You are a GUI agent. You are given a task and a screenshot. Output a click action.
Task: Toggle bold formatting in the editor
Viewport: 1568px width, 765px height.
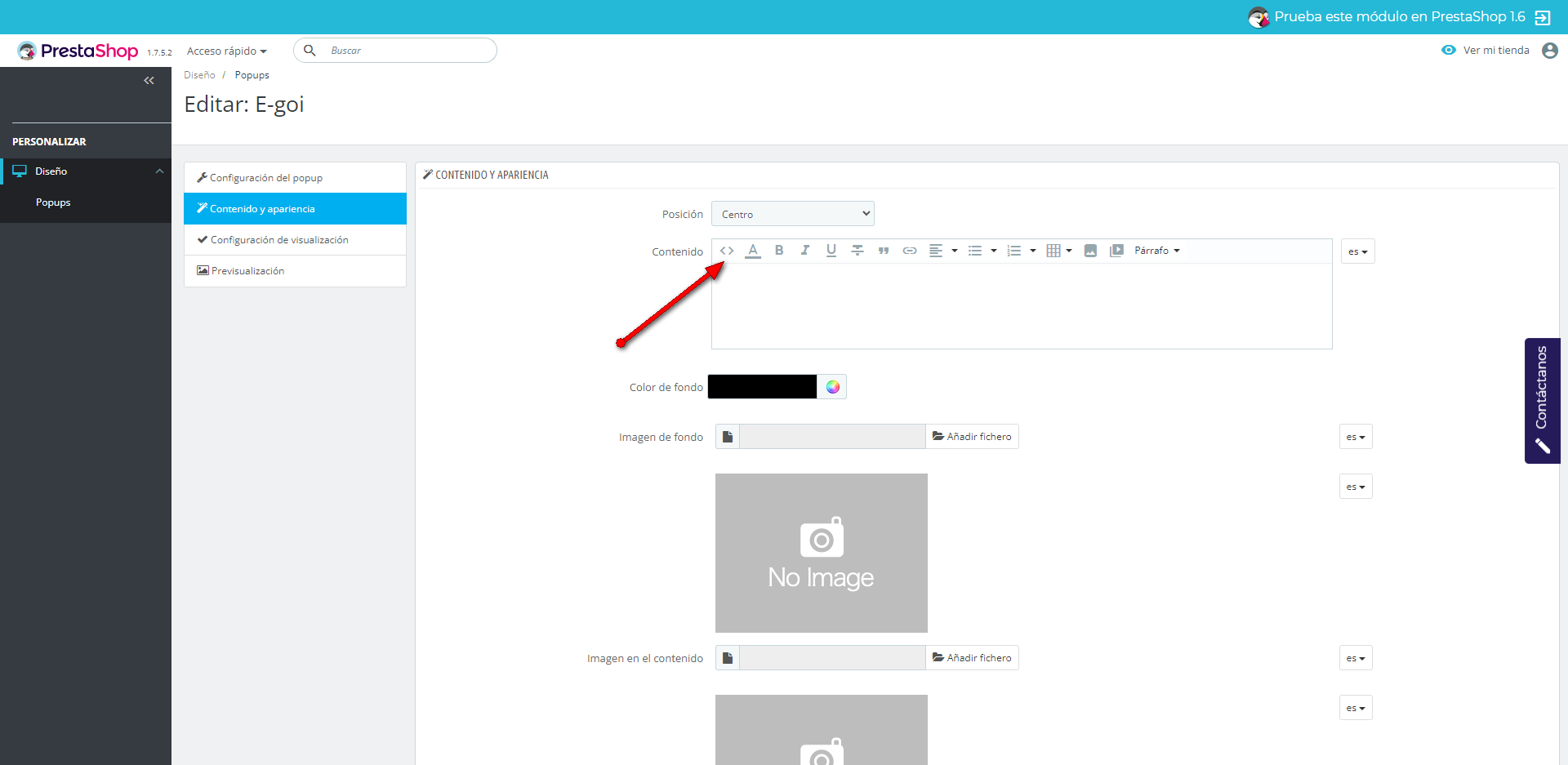tap(779, 251)
